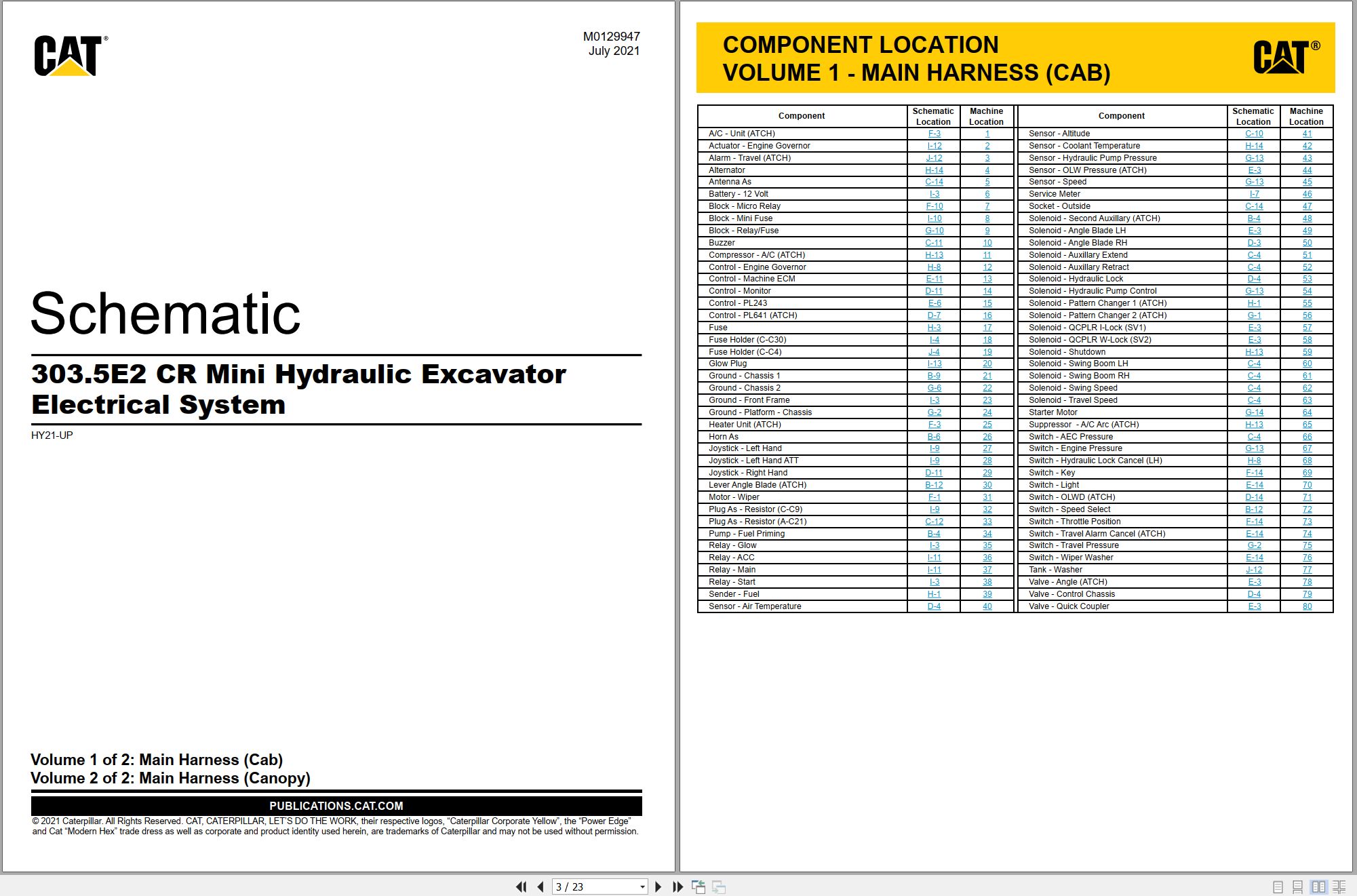Screen dimensions: 1357x896
Task: Click Volume 1 of 2: Main Harness (Cab)
Action: (157, 760)
